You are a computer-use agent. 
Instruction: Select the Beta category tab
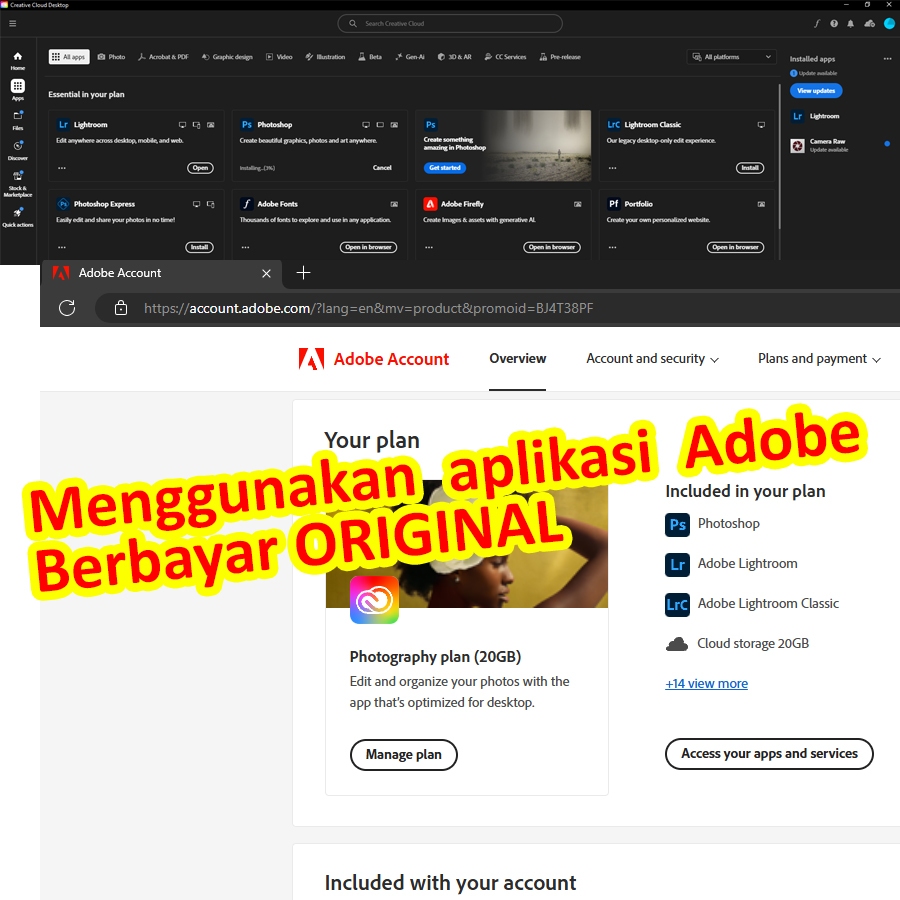(x=370, y=57)
